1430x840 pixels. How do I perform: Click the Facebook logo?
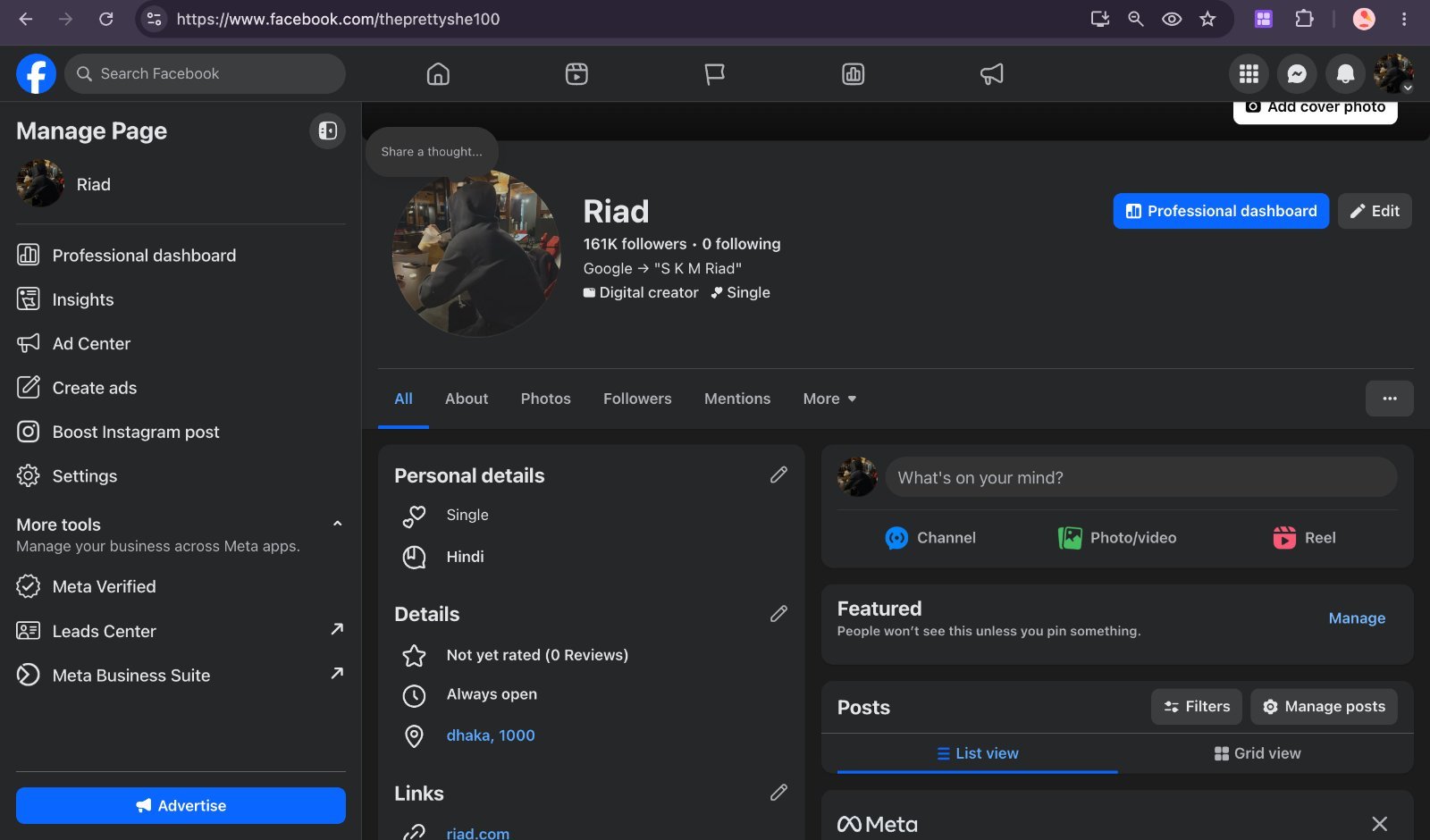point(36,73)
